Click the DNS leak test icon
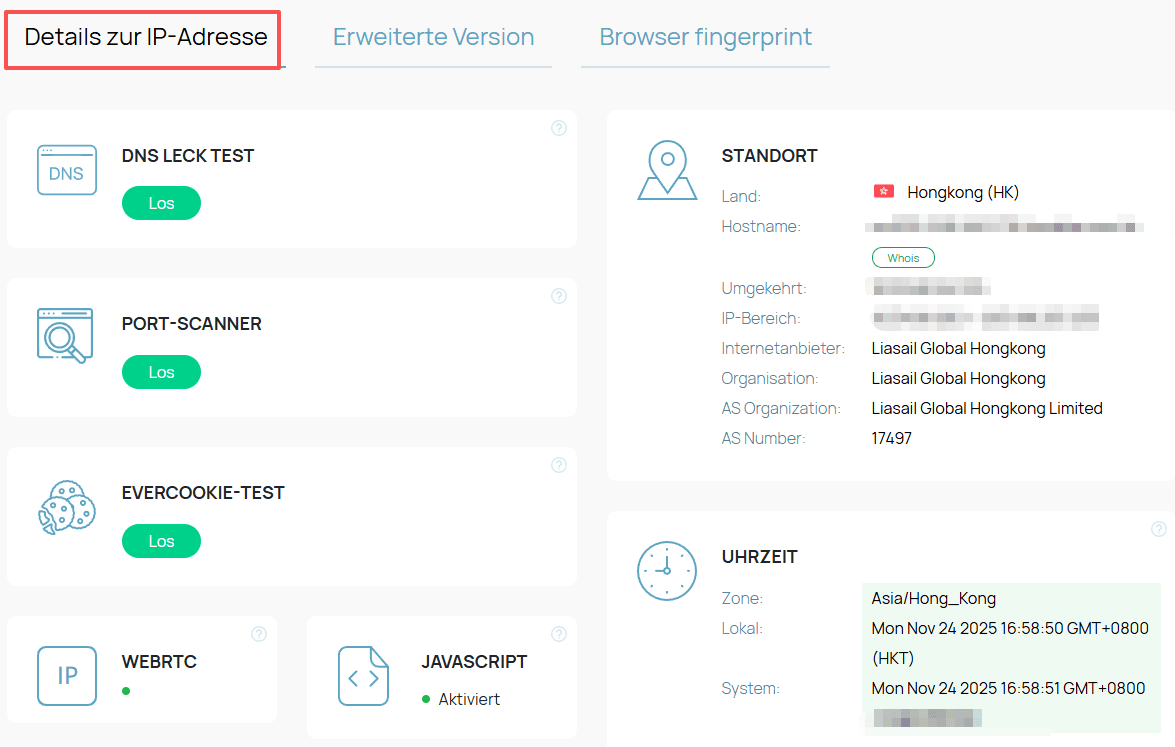The width and height of the screenshot is (1175, 747). coord(67,170)
